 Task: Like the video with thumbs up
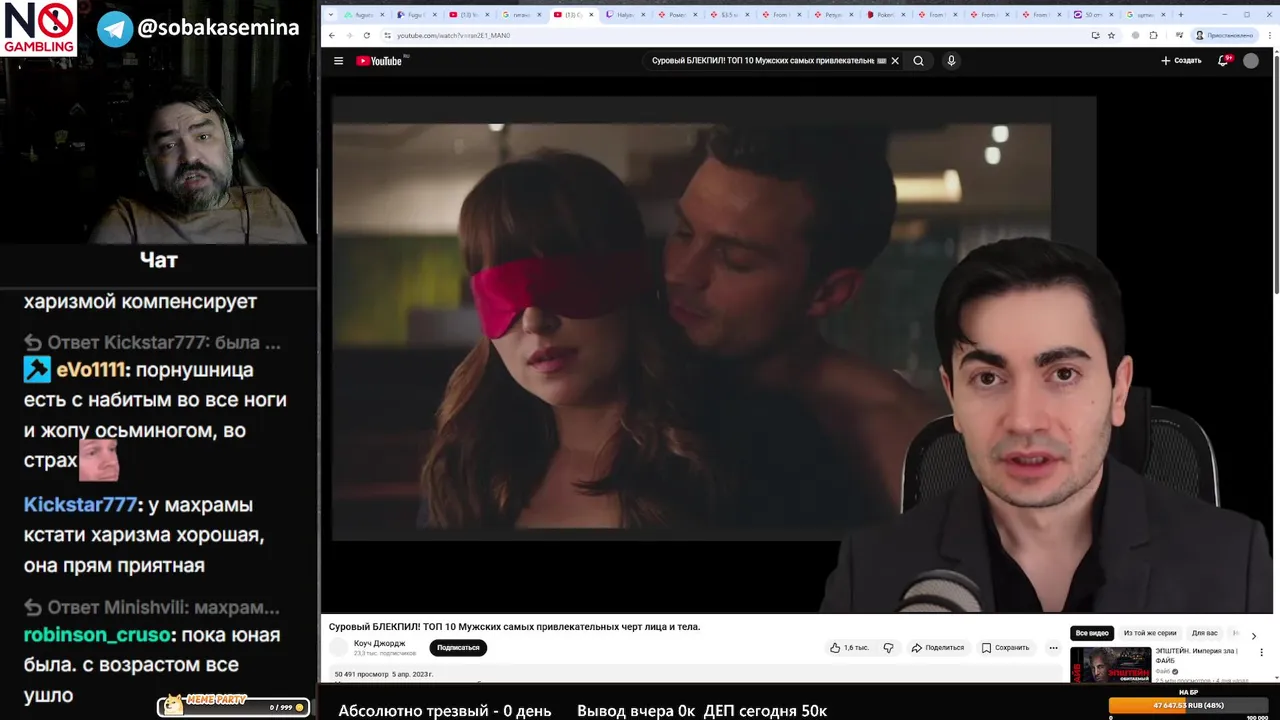click(849, 648)
